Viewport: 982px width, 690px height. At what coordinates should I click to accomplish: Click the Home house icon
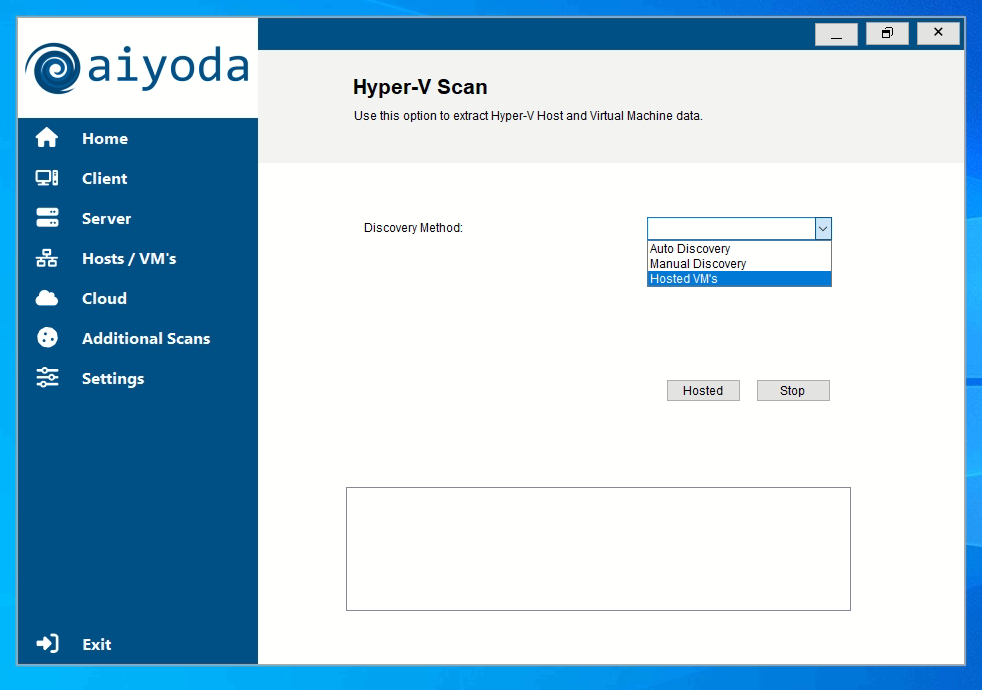[x=47, y=138]
